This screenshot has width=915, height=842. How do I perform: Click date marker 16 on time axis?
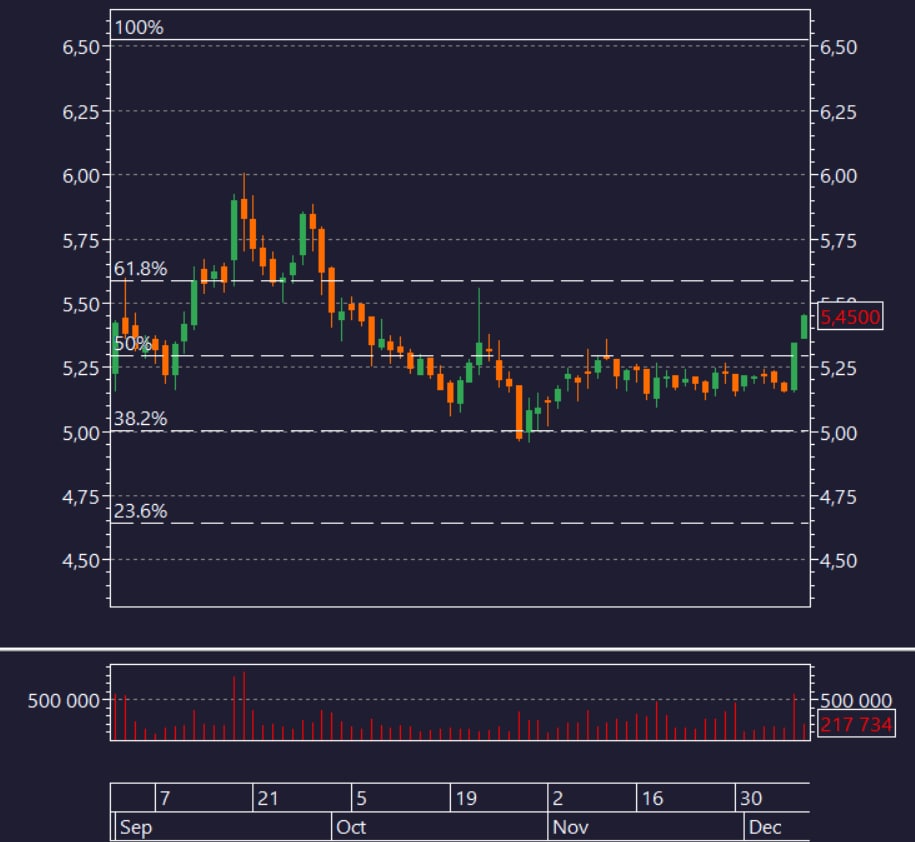(x=652, y=798)
